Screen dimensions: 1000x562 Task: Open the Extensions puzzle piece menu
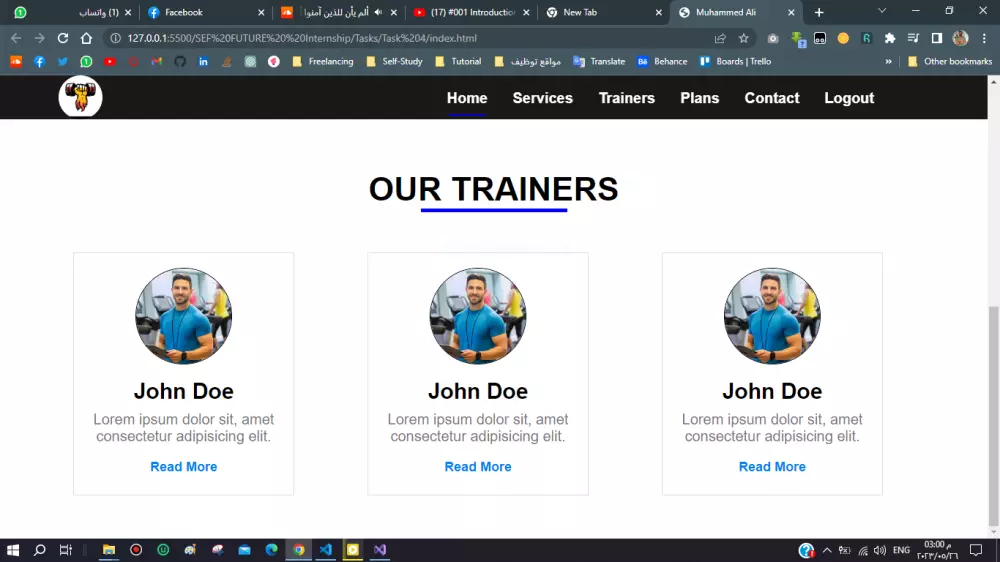[890, 38]
